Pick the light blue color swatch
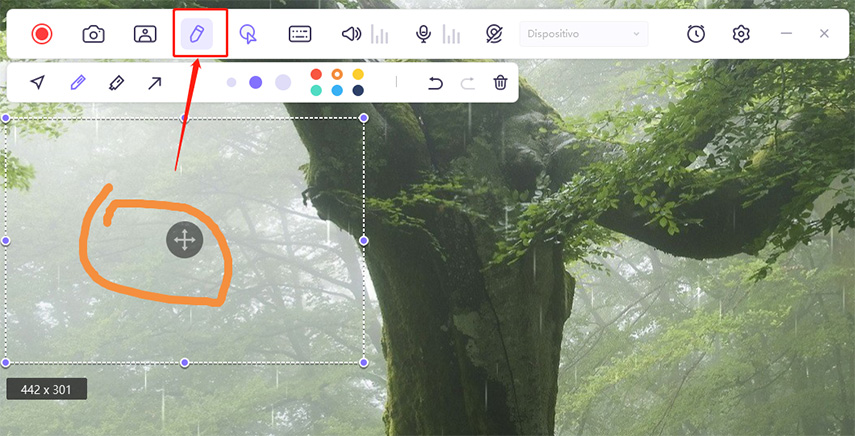The image size is (855, 436). [337, 90]
